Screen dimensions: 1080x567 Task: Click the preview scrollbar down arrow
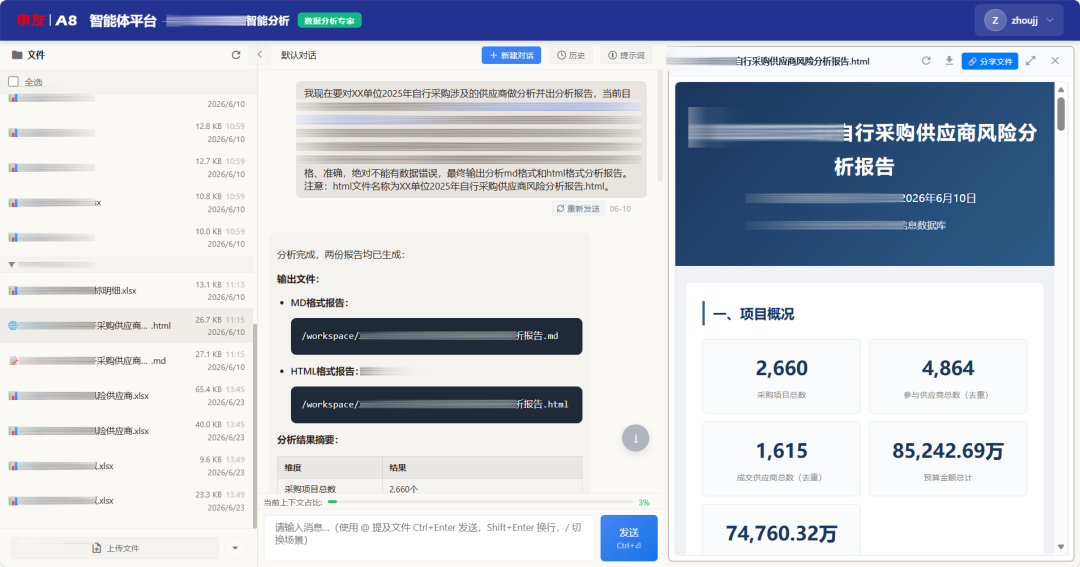pos(1061,546)
